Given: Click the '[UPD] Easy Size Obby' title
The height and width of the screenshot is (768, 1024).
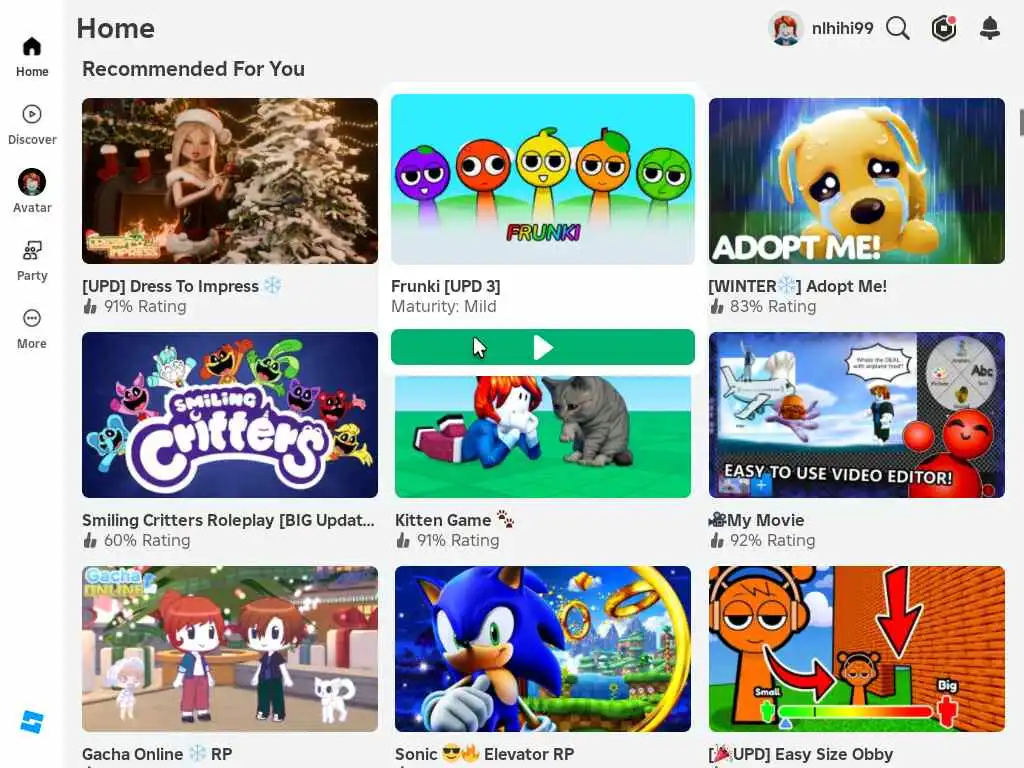Looking at the screenshot, I should pyautogui.click(x=801, y=754).
